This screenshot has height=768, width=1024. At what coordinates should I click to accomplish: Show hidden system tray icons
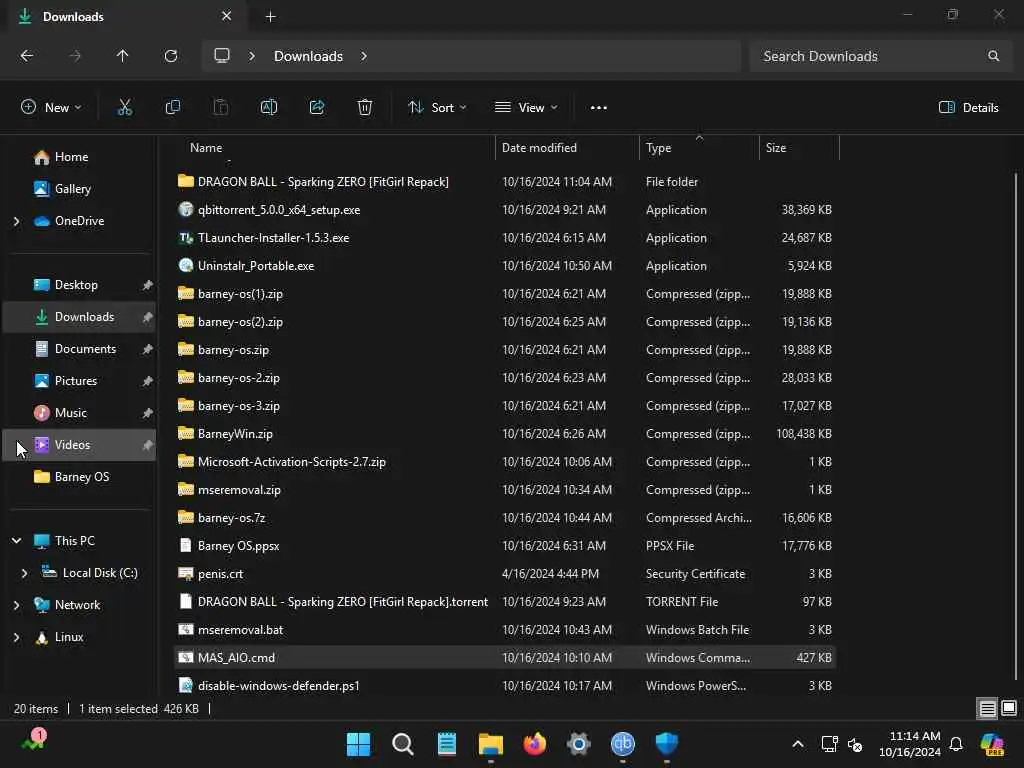click(797, 744)
